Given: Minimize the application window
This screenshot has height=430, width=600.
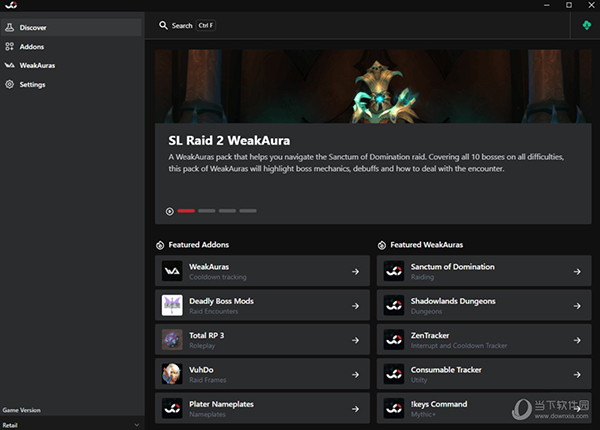Looking at the screenshot, I should coord(547,5).
